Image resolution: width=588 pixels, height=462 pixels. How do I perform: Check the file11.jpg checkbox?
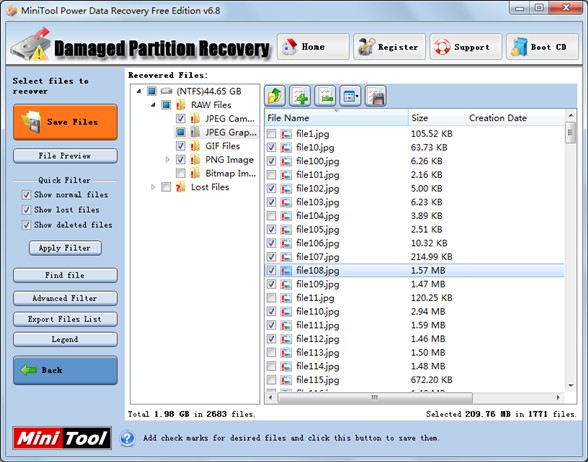click(272, 298)
